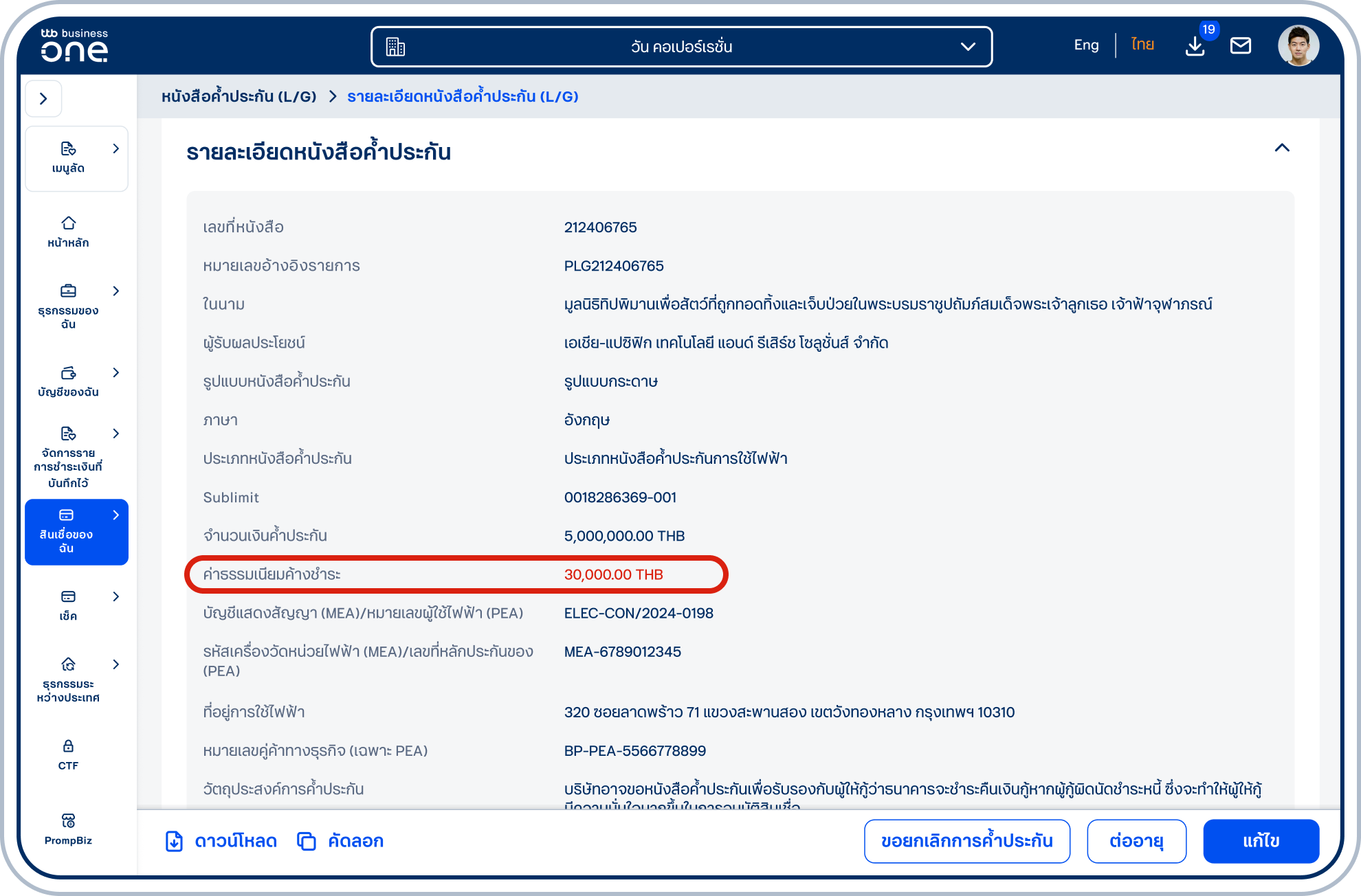Screen dimensions: 1361x896
Task: Select partner number BP-PEA-5566778899
Action: click(634, 751)
